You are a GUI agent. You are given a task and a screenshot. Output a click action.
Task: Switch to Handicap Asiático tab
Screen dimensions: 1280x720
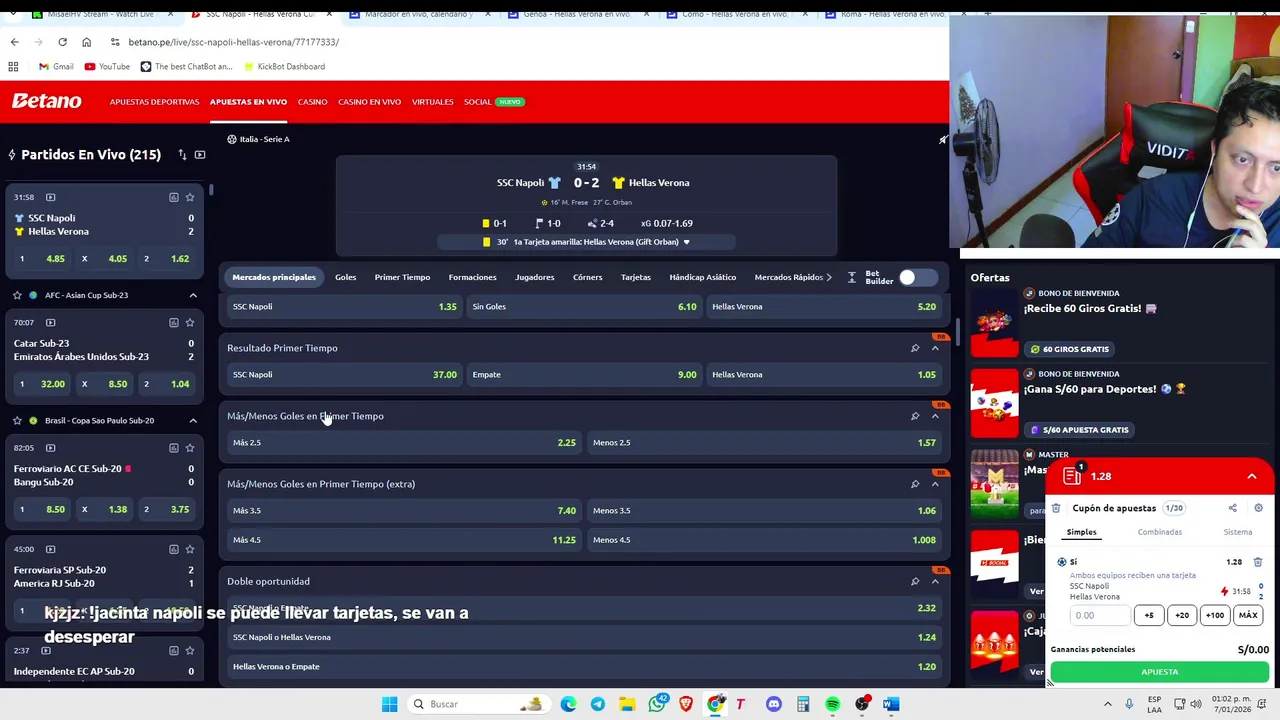click(702, 277)
